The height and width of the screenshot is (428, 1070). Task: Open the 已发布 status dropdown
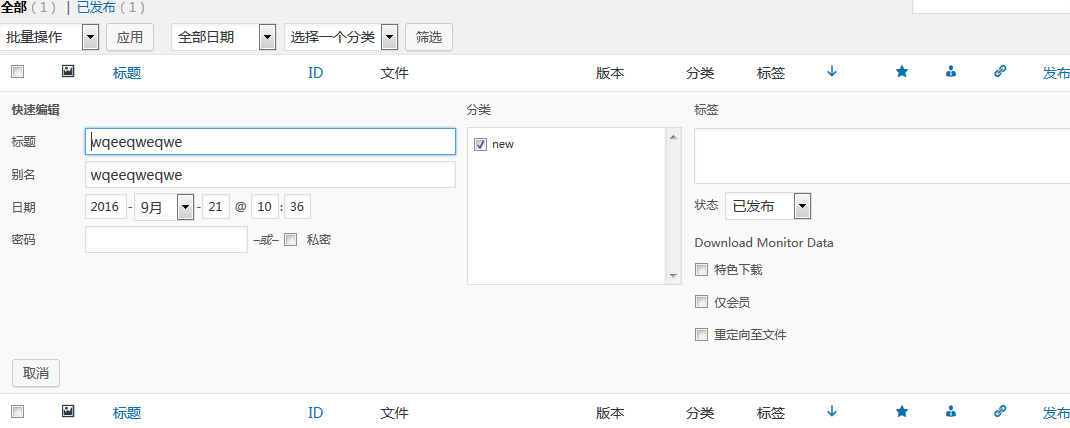pos(767,206)
